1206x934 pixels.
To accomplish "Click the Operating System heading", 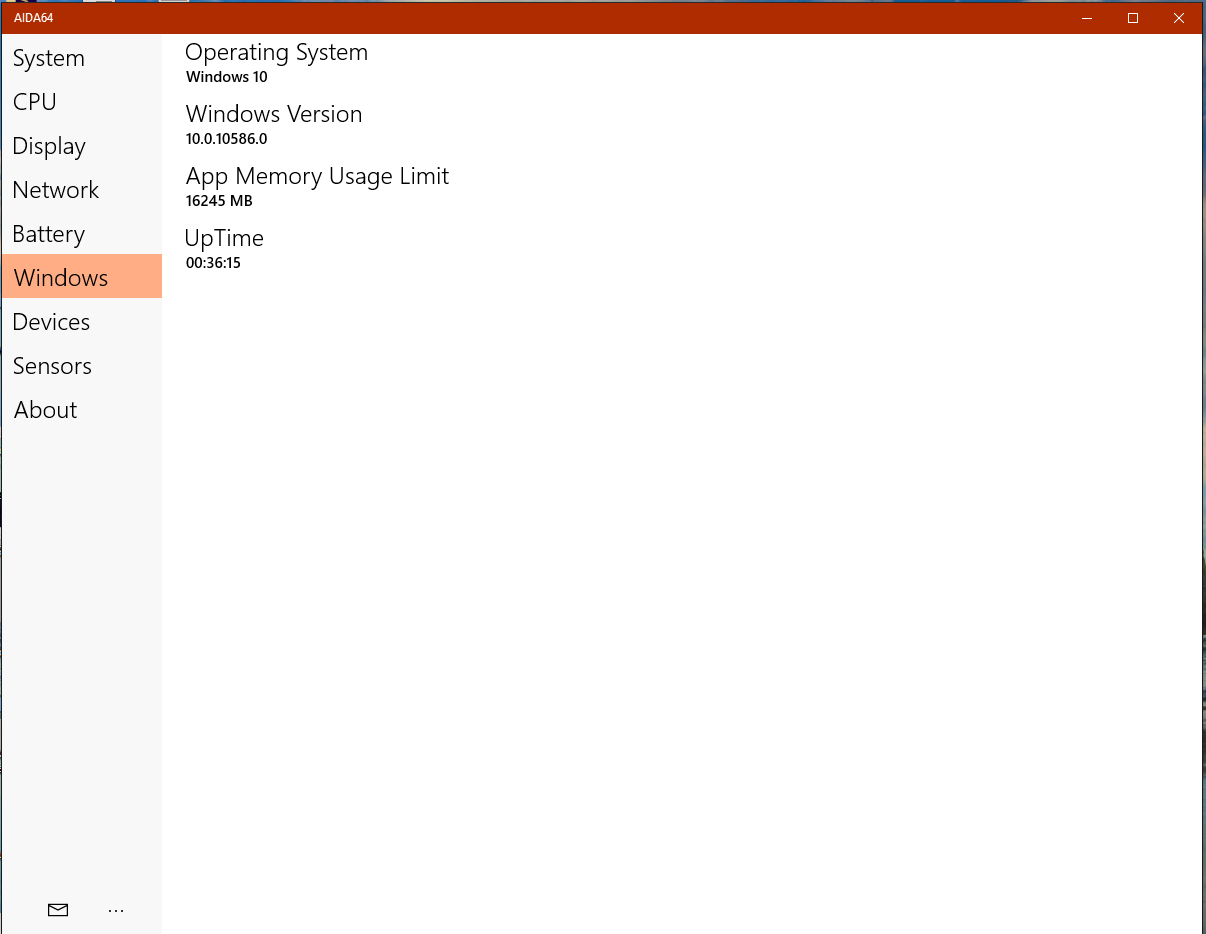I will coord(276,53).
